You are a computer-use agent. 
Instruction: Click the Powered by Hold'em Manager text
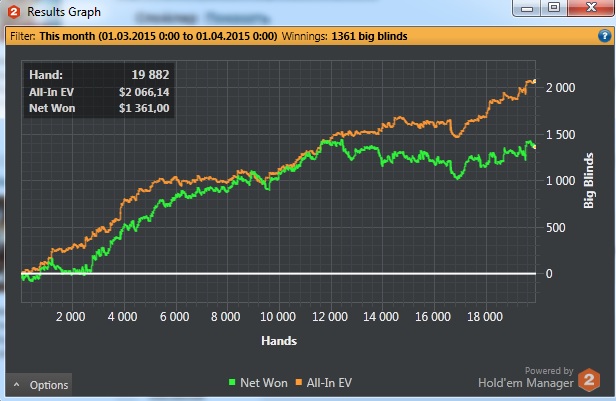526,377
